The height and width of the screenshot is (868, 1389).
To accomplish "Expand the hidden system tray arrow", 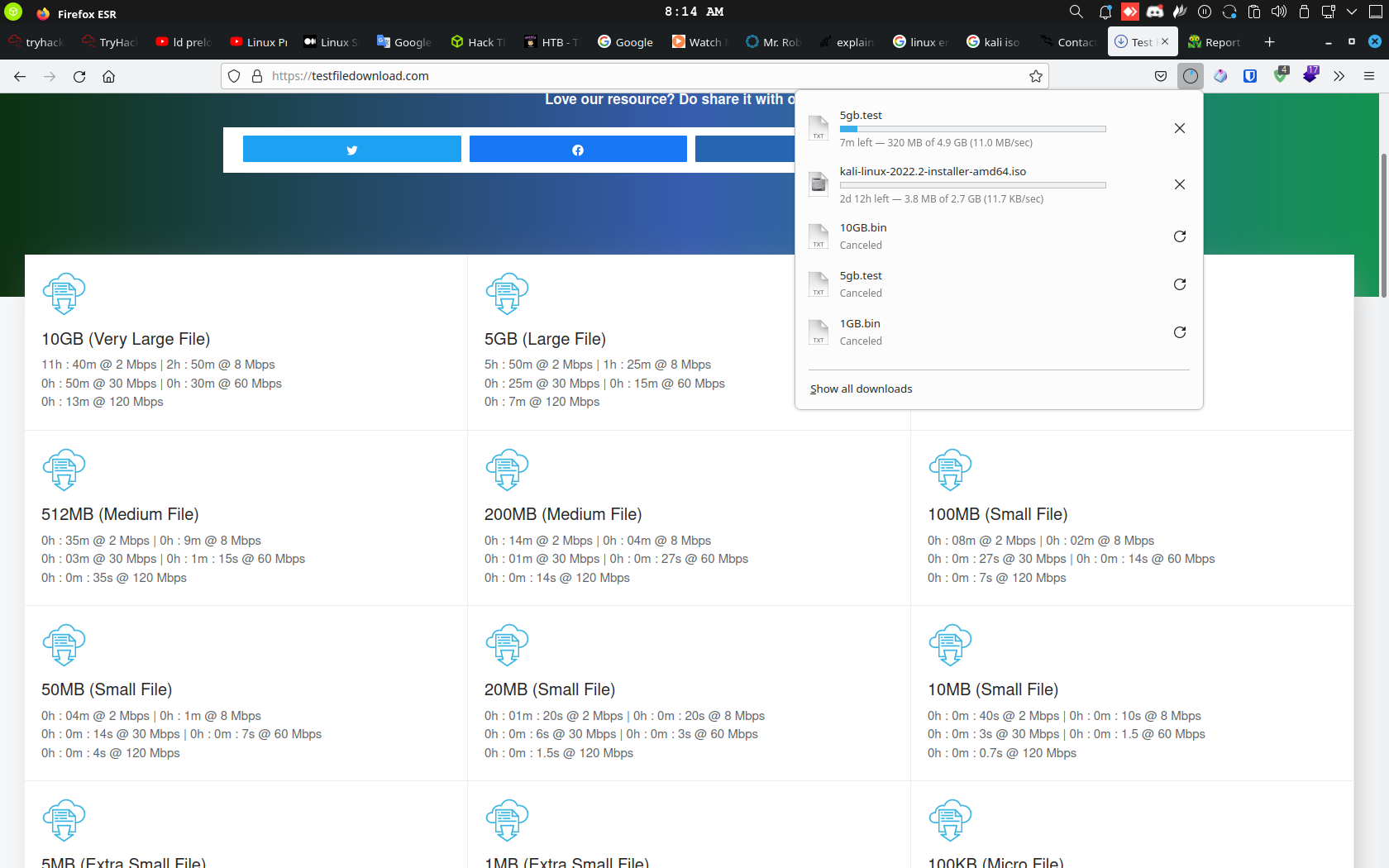I will [x=1352, y=12].
